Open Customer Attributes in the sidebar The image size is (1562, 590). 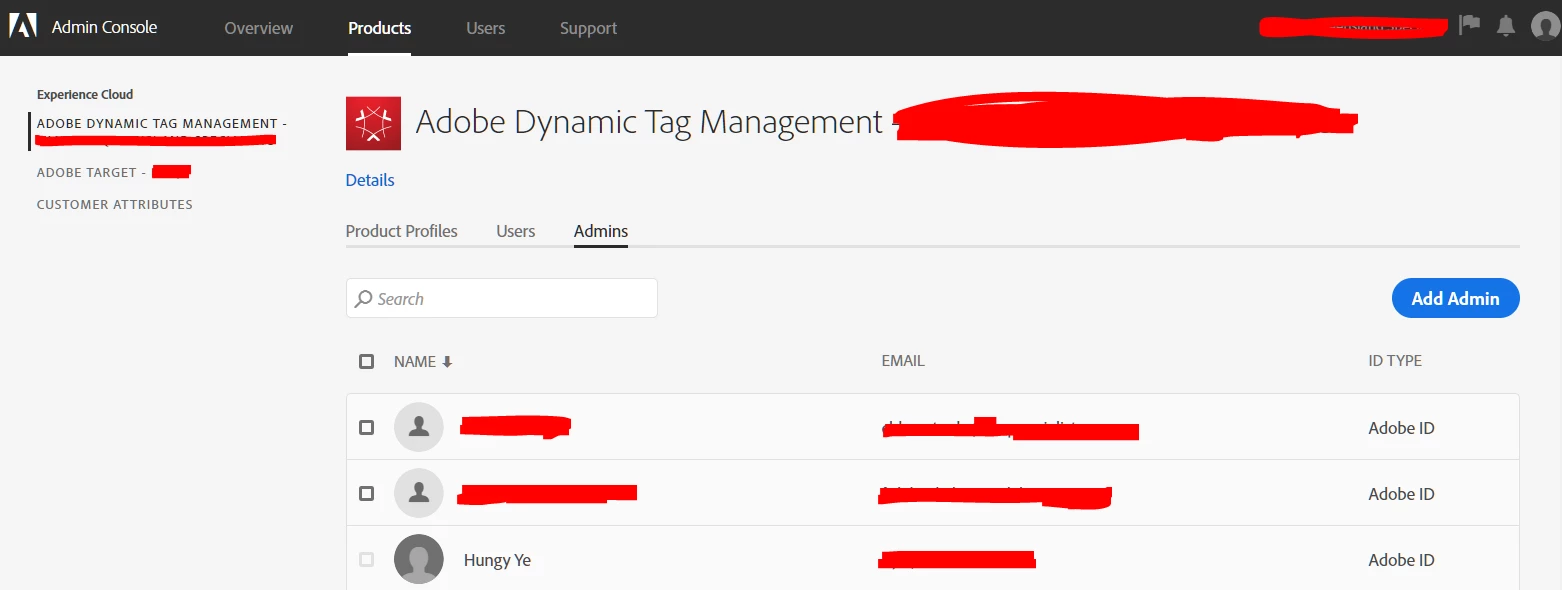[115, 204]
